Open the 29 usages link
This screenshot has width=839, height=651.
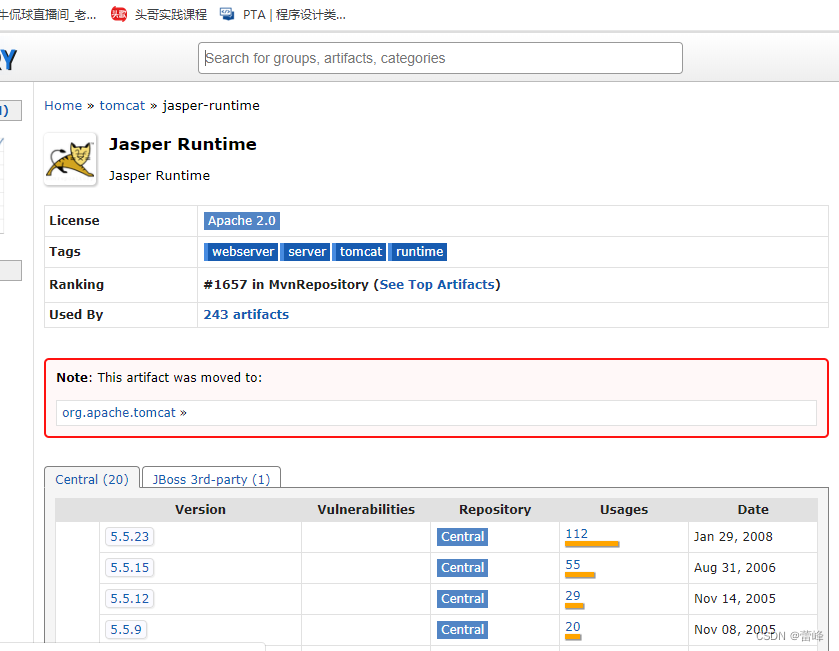pyautogui.click(x=573, y=595)
